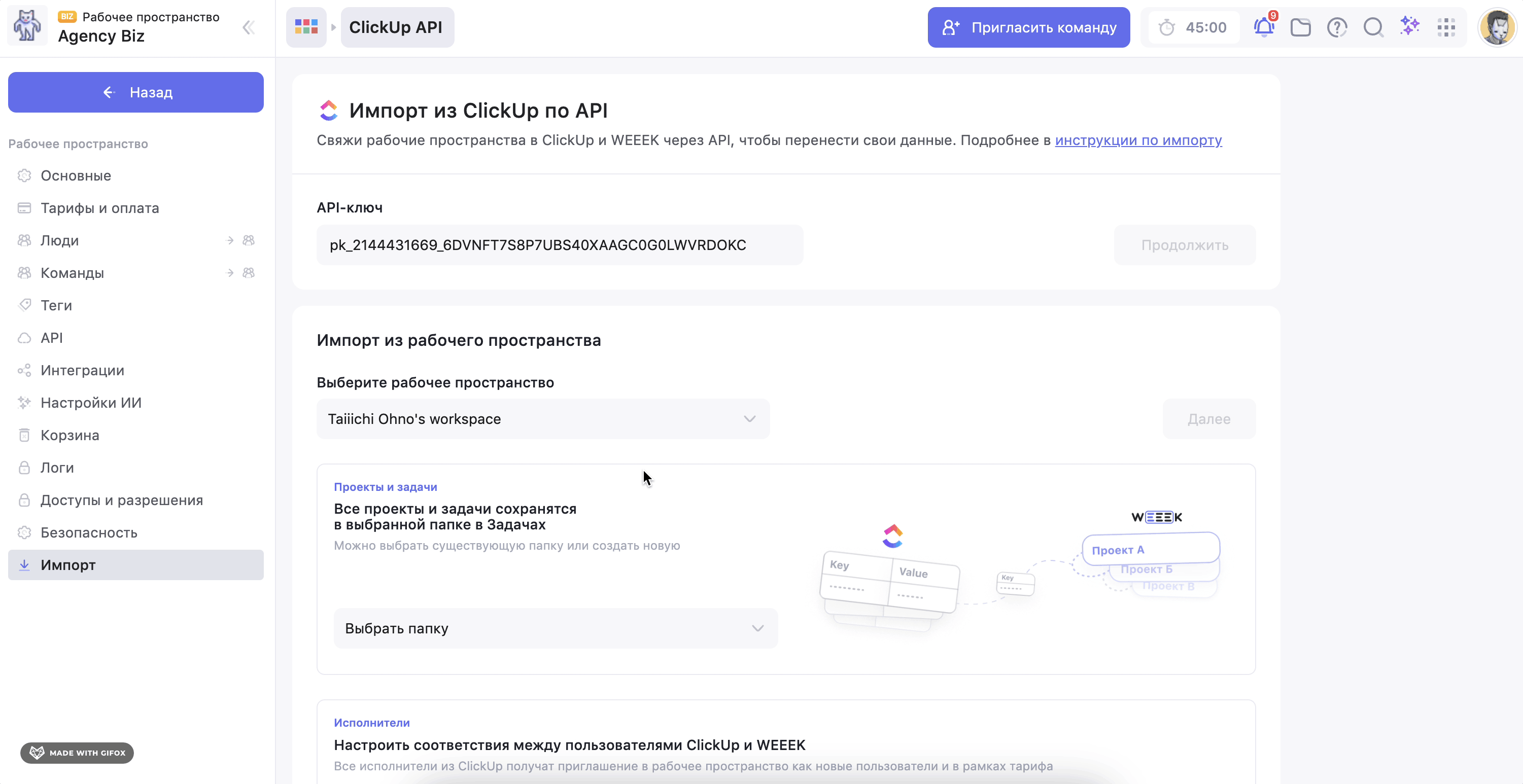This screenshot has width=1523, height=784.
Task: Open the files folder icon in header
Action: 1300,27
